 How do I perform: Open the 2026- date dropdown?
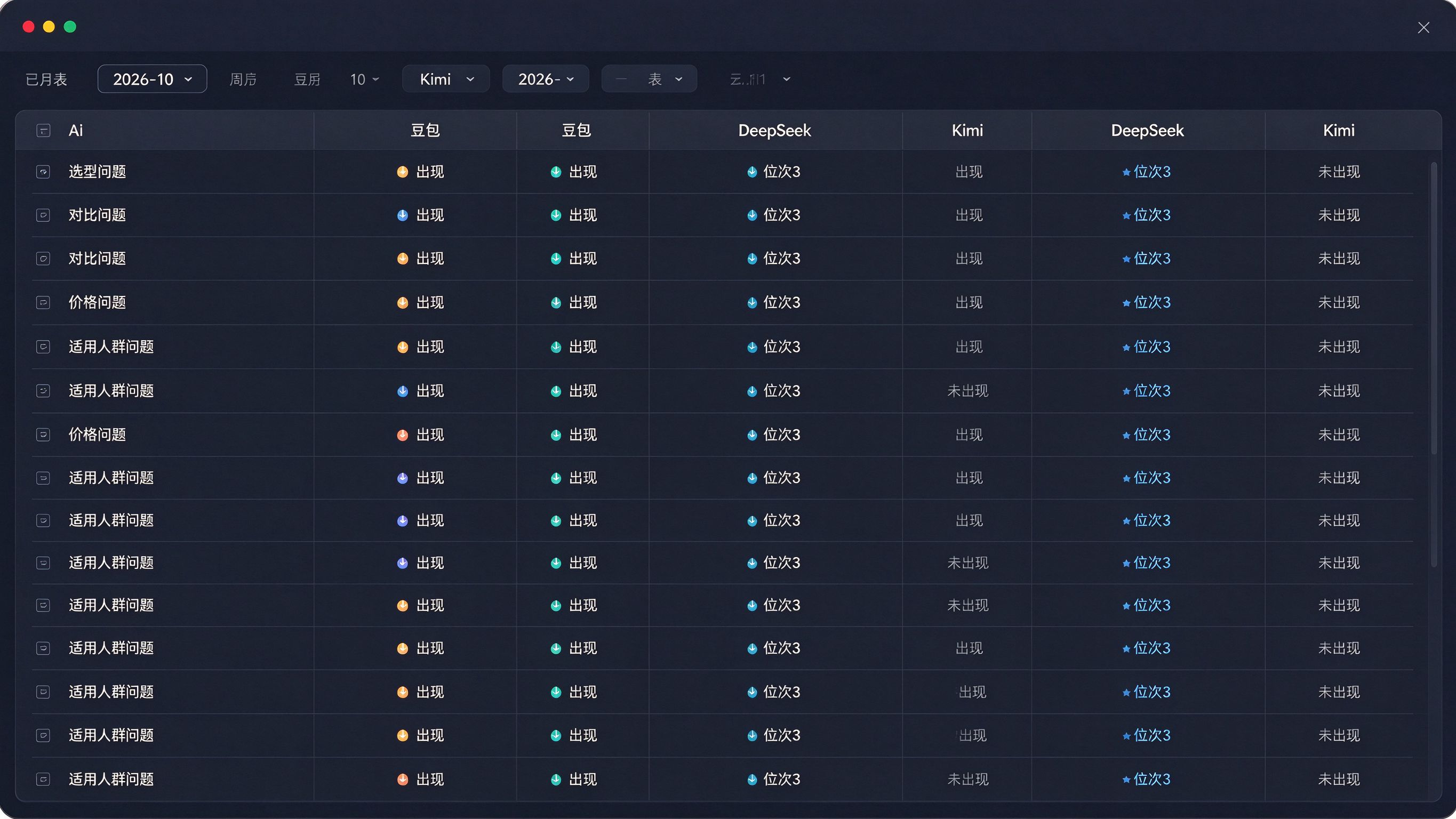[546, 79]
